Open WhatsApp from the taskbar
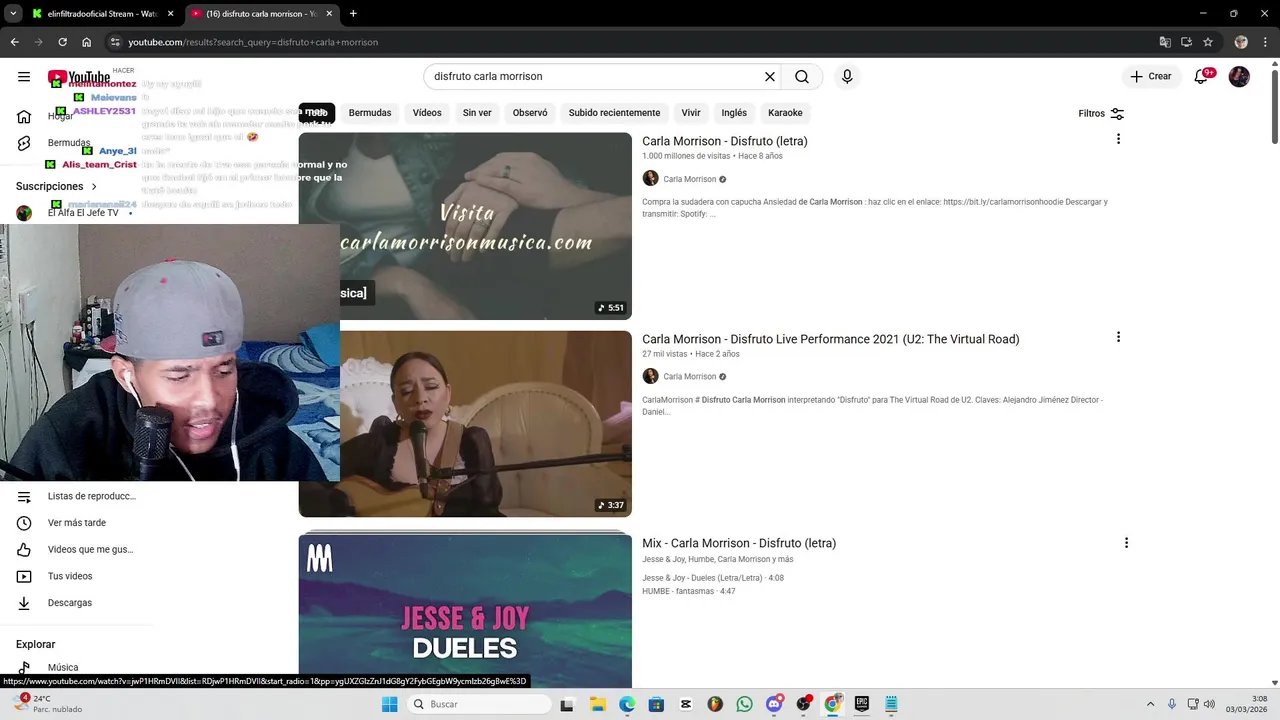 [x=744, y=704]
